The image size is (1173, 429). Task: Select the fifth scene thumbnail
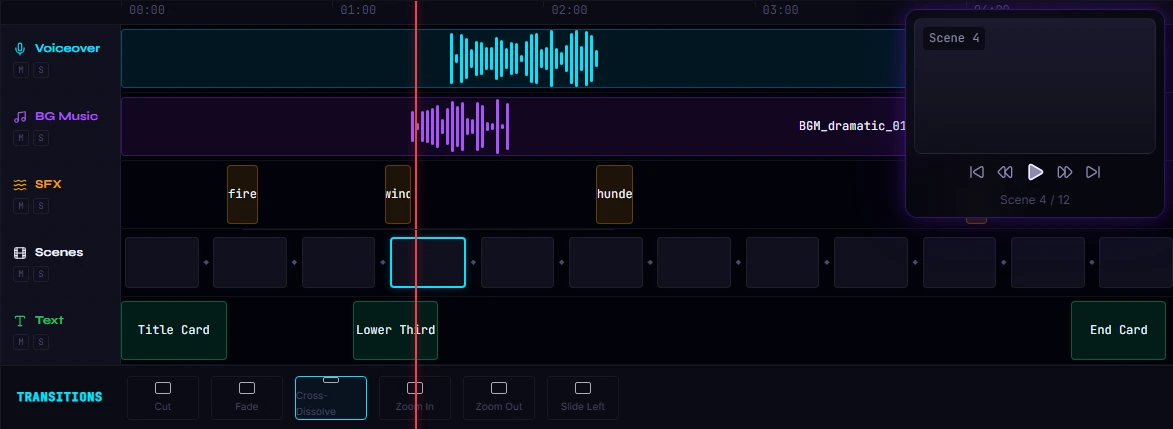517,263
